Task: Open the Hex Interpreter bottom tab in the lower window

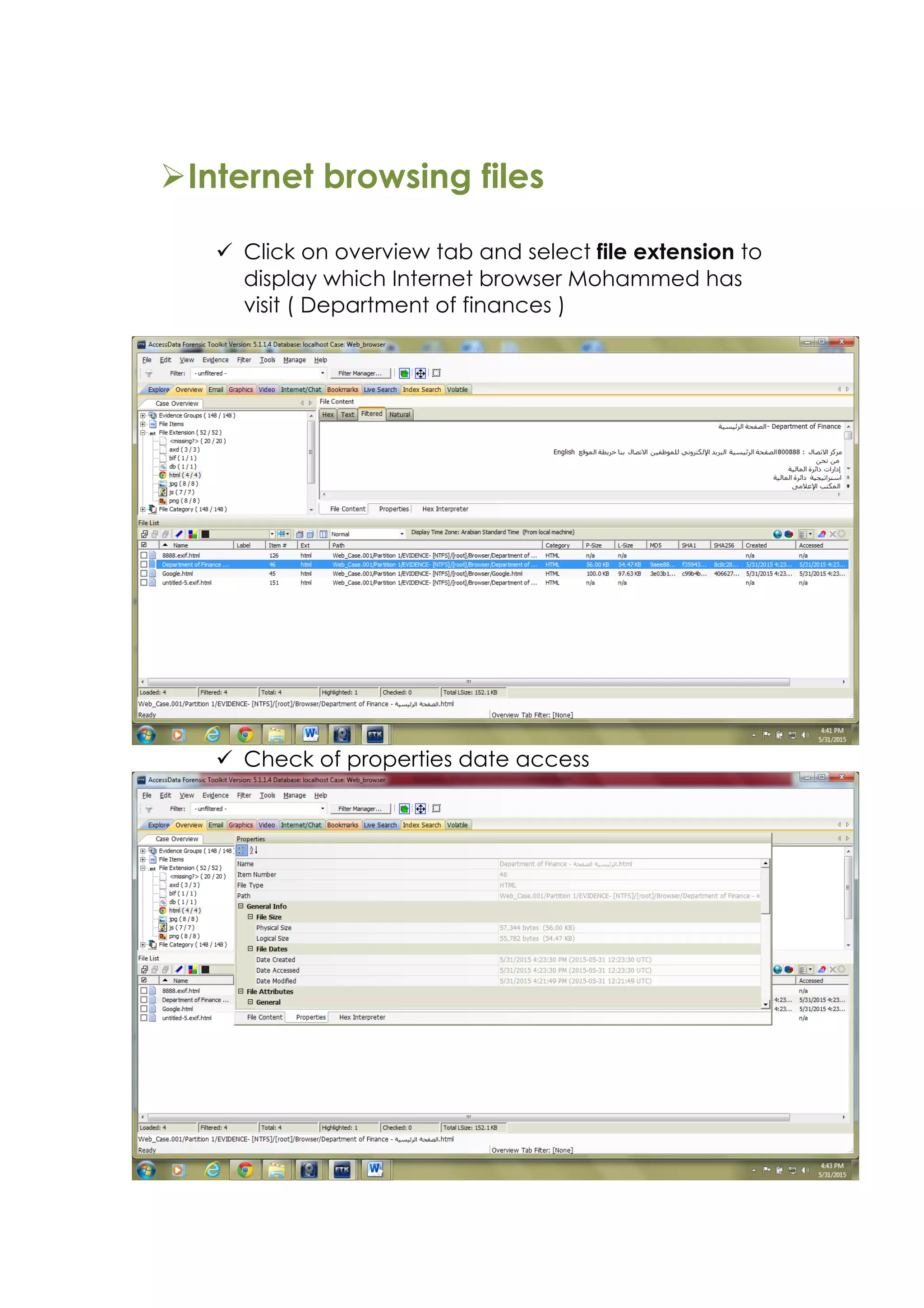Action: tap(362, 1017)
